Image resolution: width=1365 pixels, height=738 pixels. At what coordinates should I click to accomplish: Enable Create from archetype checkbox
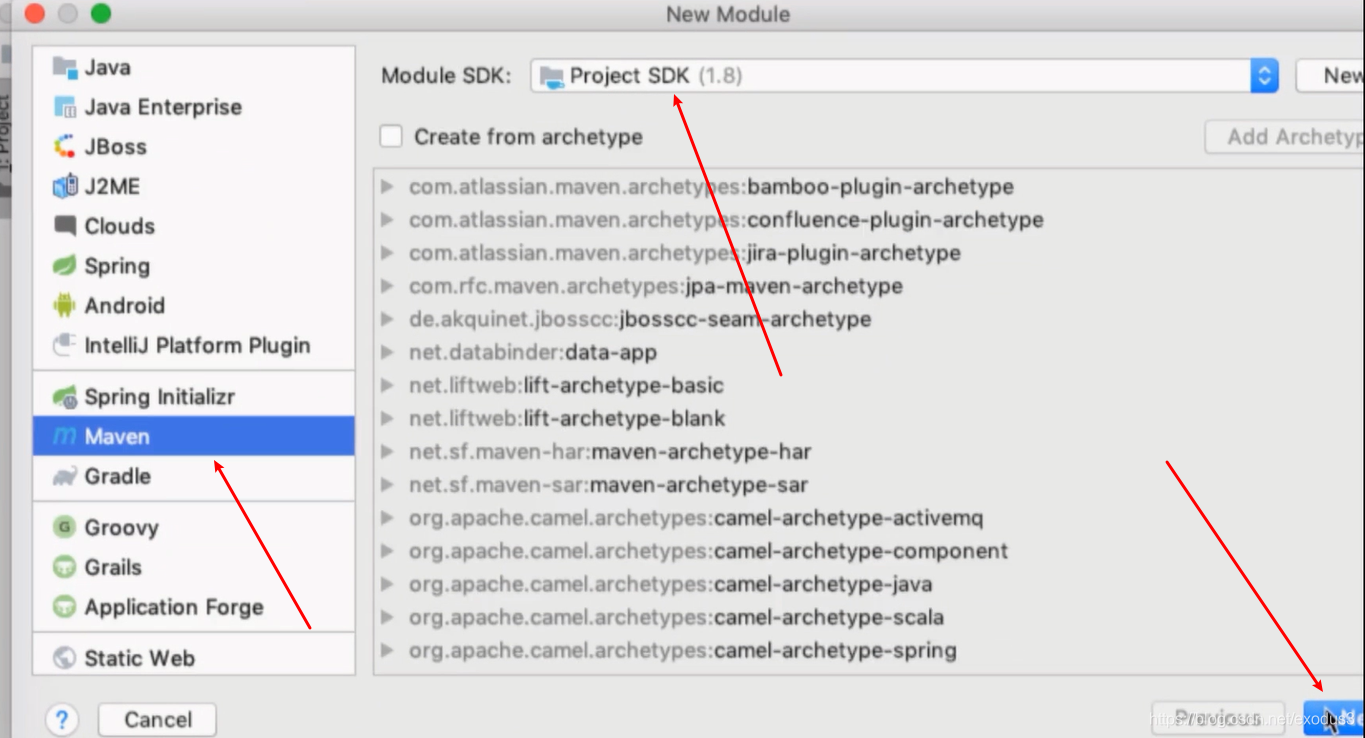tap(391, 136)
